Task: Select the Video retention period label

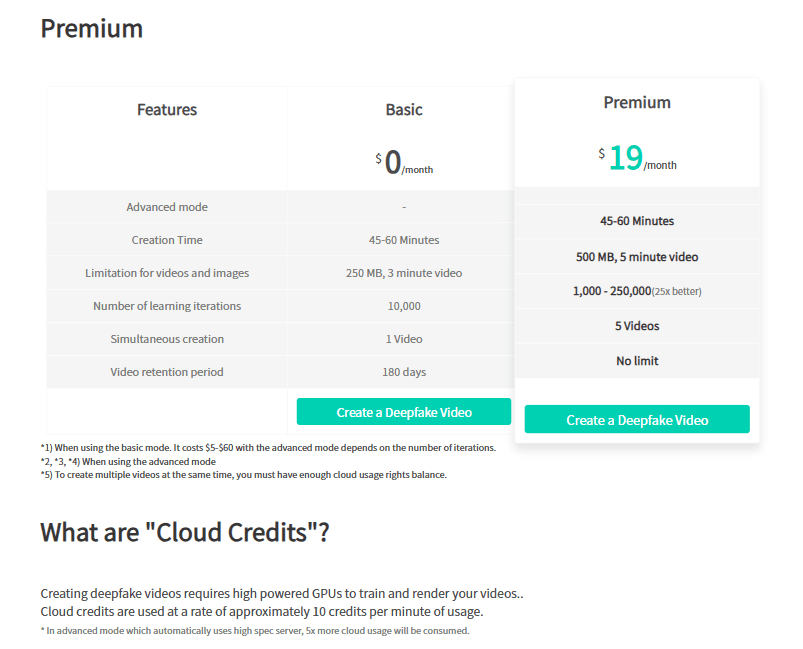Action: pyautogui.click(x=167, y=372)
